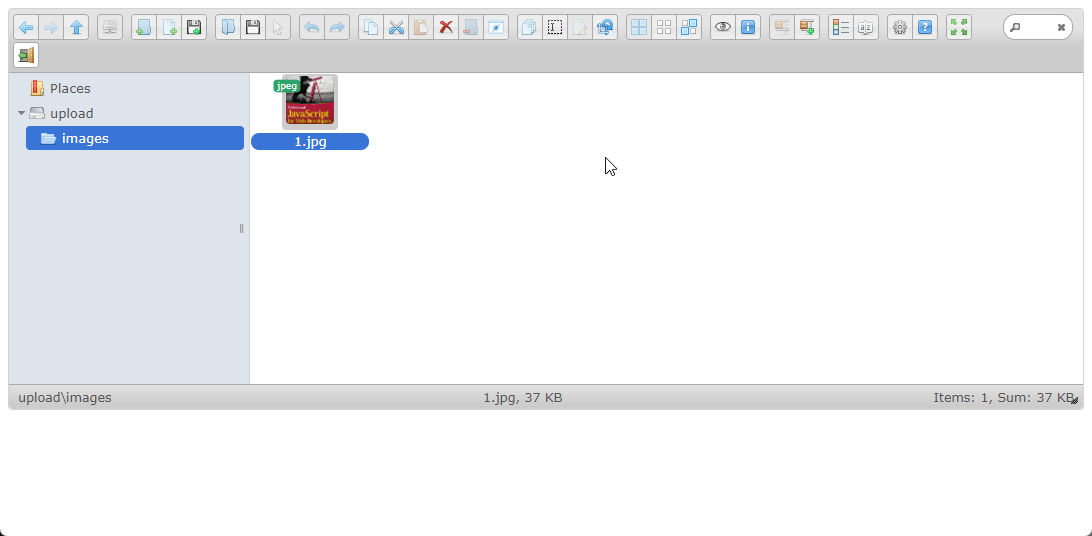This screenshot has height=536, width=1092.
Task: Duplicate the selected file
Action: (x=530, y=27)
